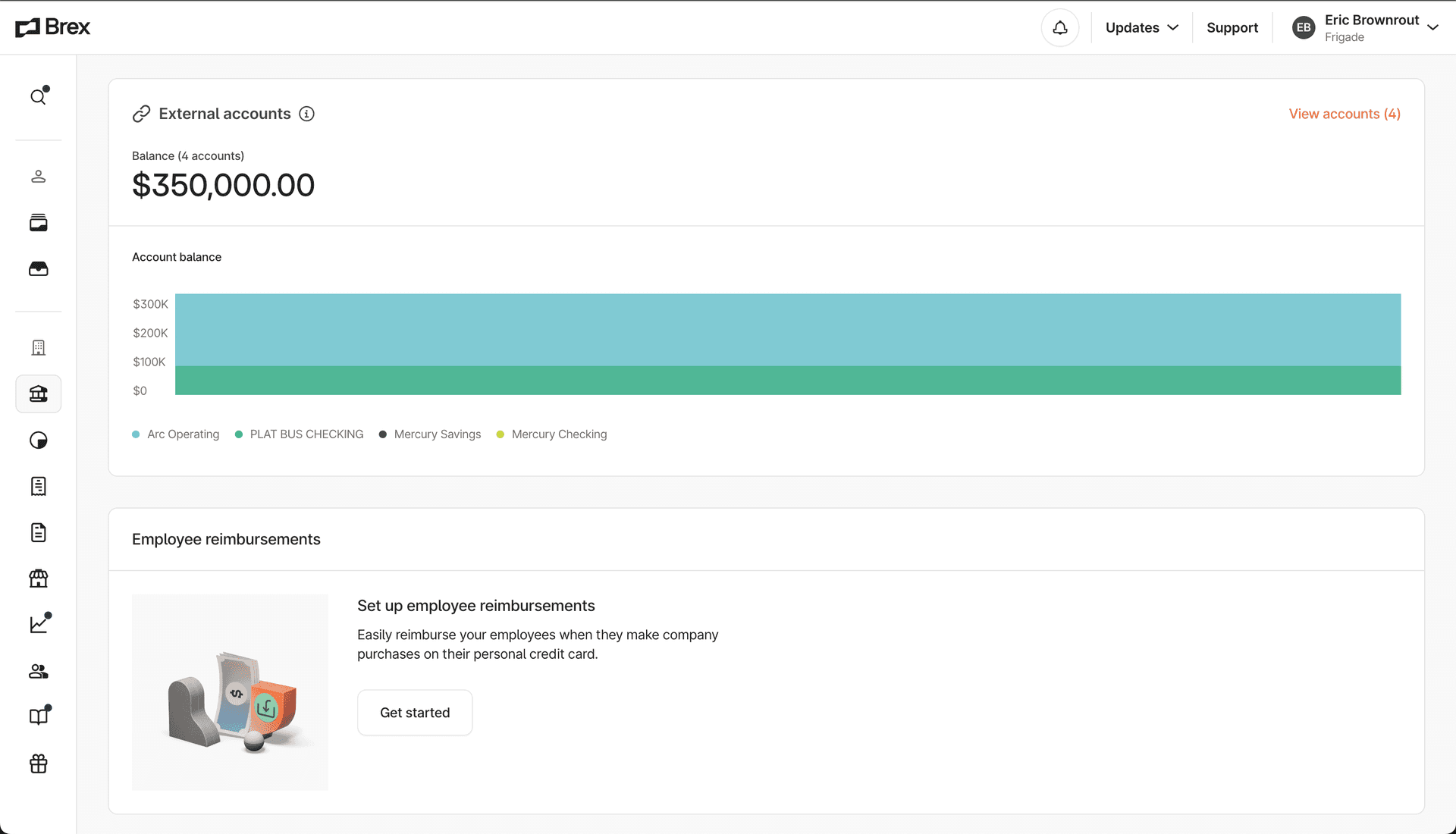Click the $200K axis label

(x=151, y=333)
